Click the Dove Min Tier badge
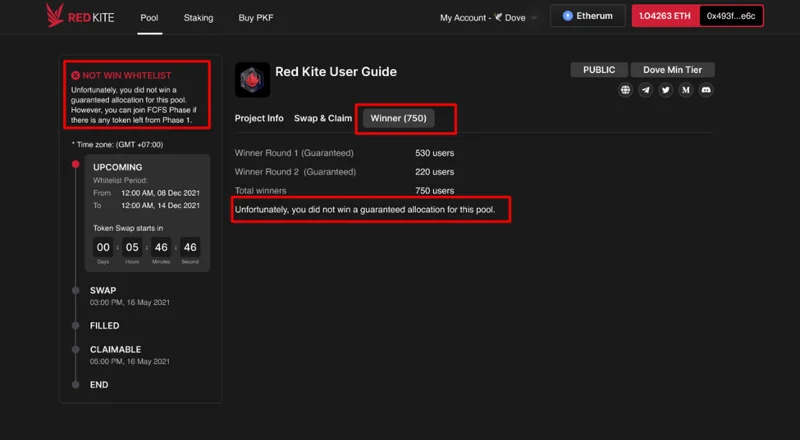The width and height of the screenshot is (800, 440). tap(672, 70)
